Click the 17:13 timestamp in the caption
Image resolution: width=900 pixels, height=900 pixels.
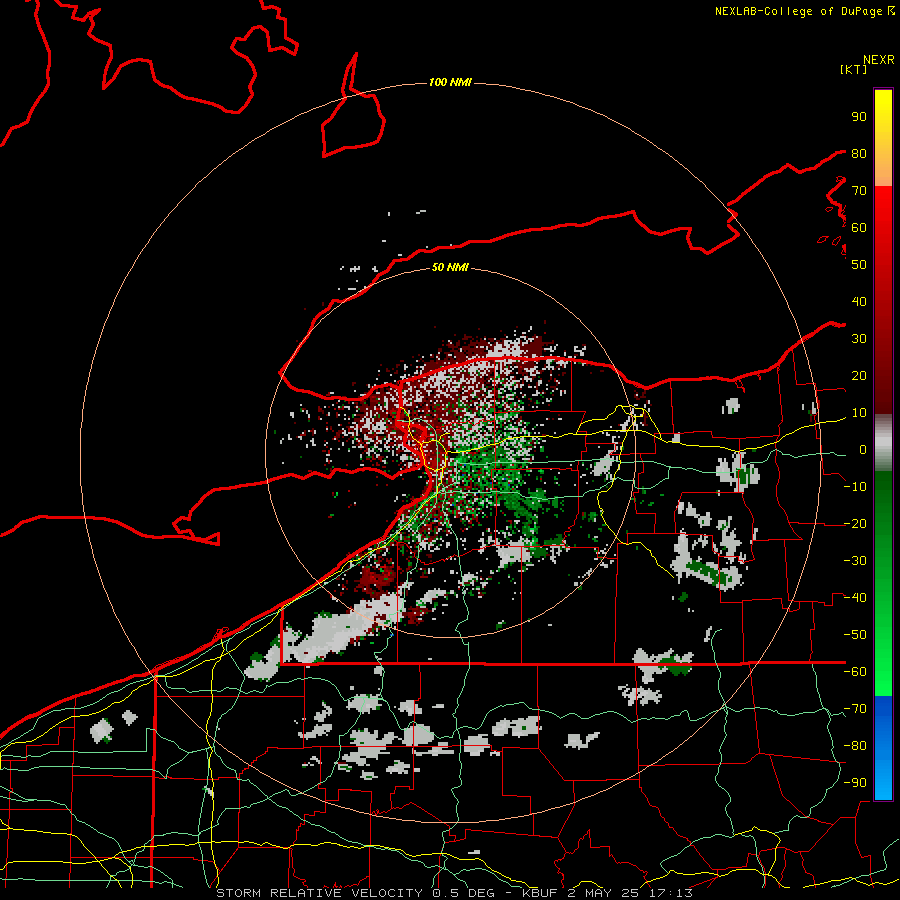[669, 893]
